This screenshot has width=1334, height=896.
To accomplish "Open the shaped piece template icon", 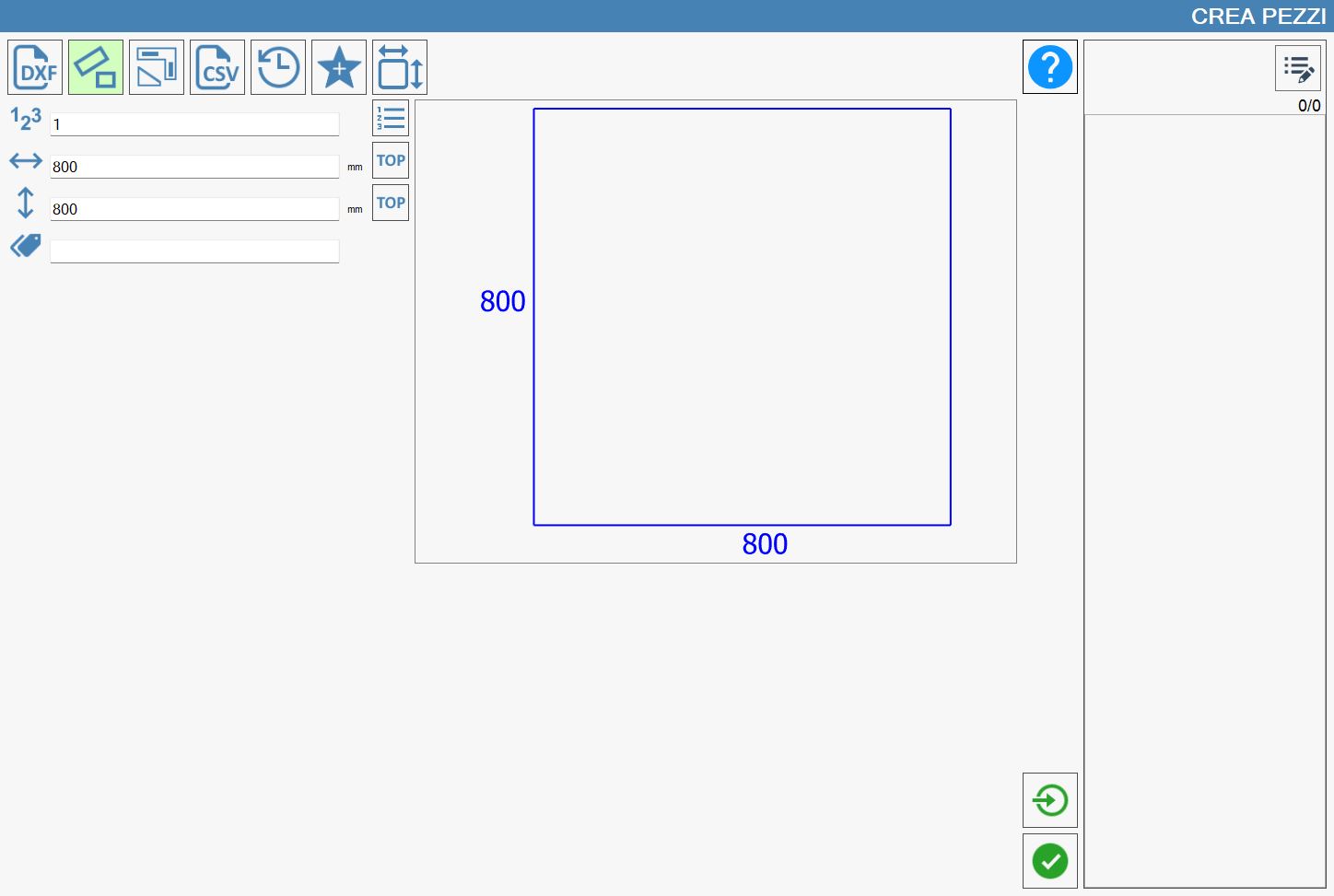I will (157, 67).
